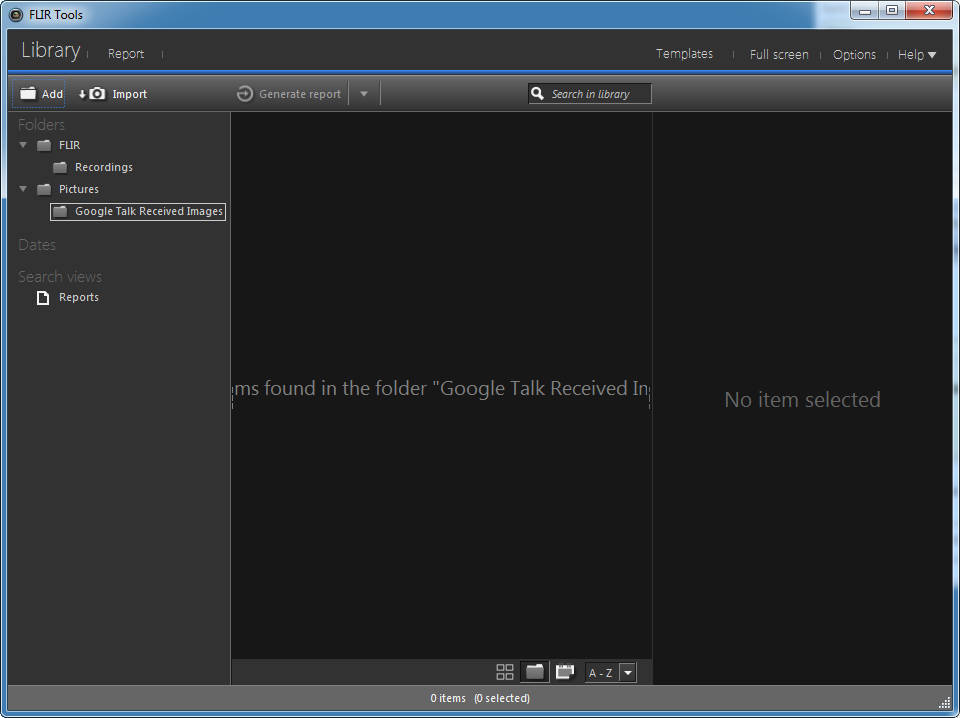Switch to thumbnail grid view
This screenshot has height=718, width=960.
point(505,672)
